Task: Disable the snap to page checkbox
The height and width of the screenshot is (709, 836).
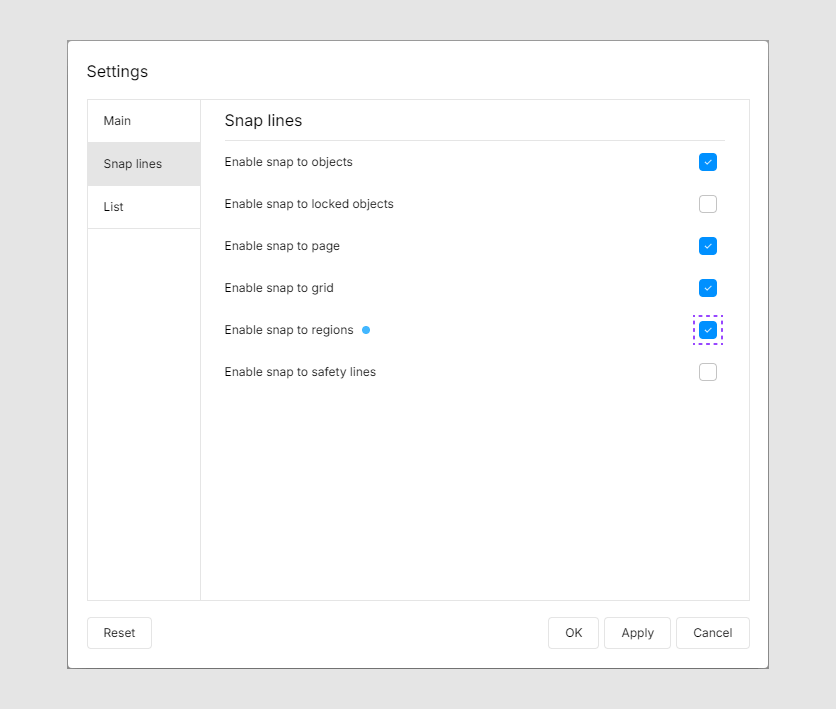Action: [708, 246]
